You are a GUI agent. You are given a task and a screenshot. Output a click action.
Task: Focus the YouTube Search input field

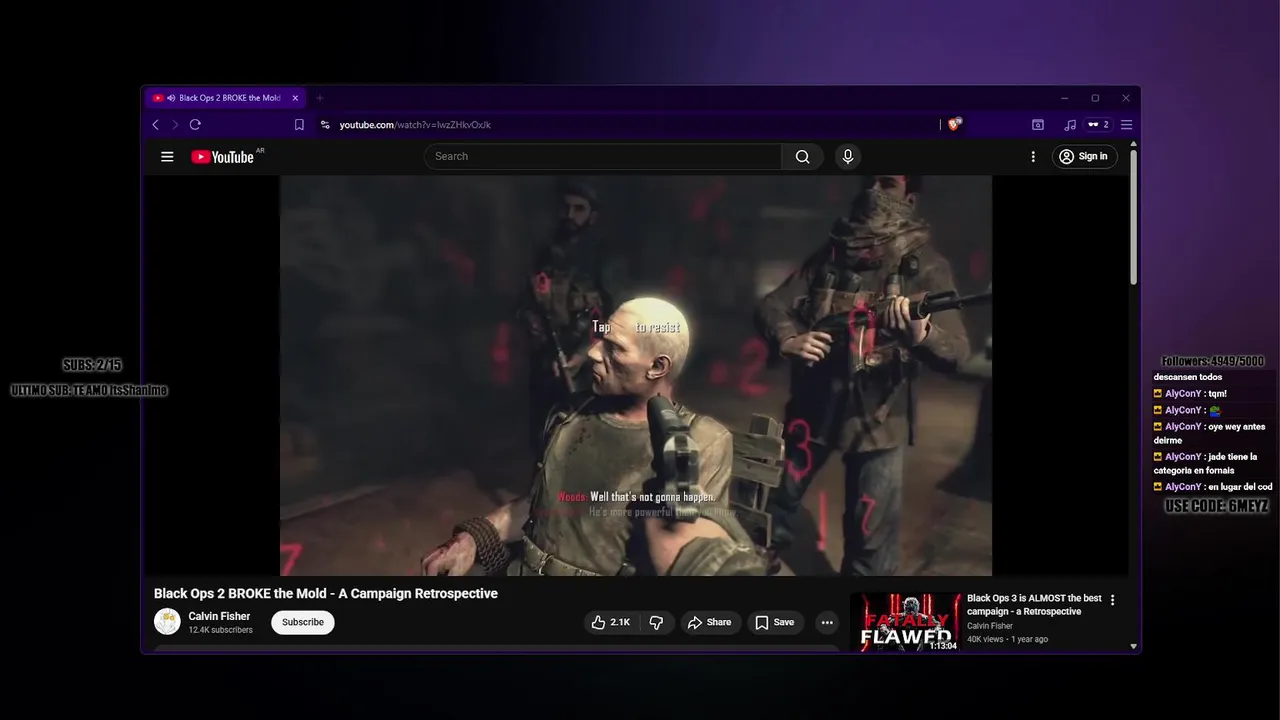click(604, 156)
